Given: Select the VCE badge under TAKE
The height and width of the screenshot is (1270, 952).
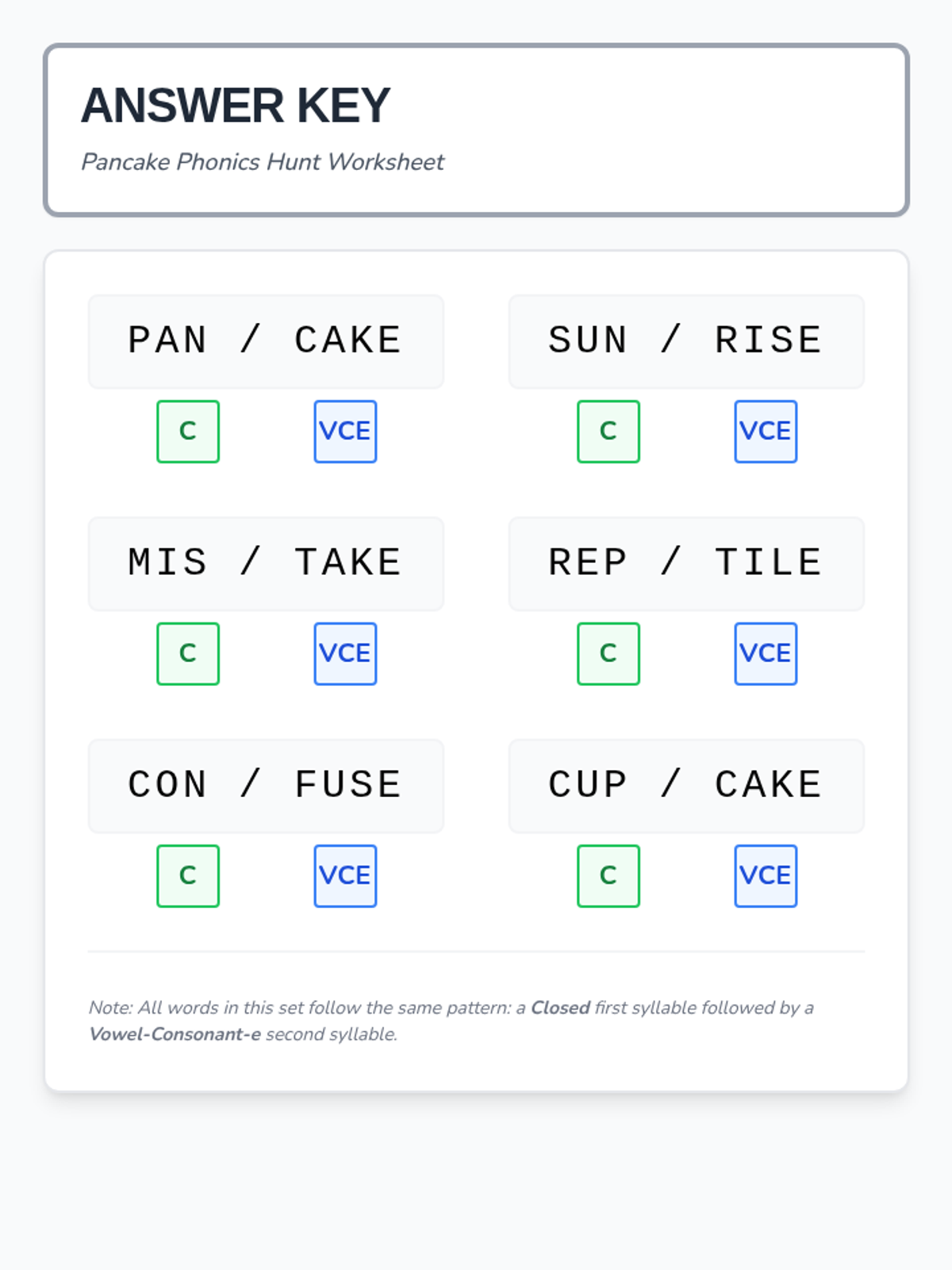Looking at the screenshot, I should [345, 654].
